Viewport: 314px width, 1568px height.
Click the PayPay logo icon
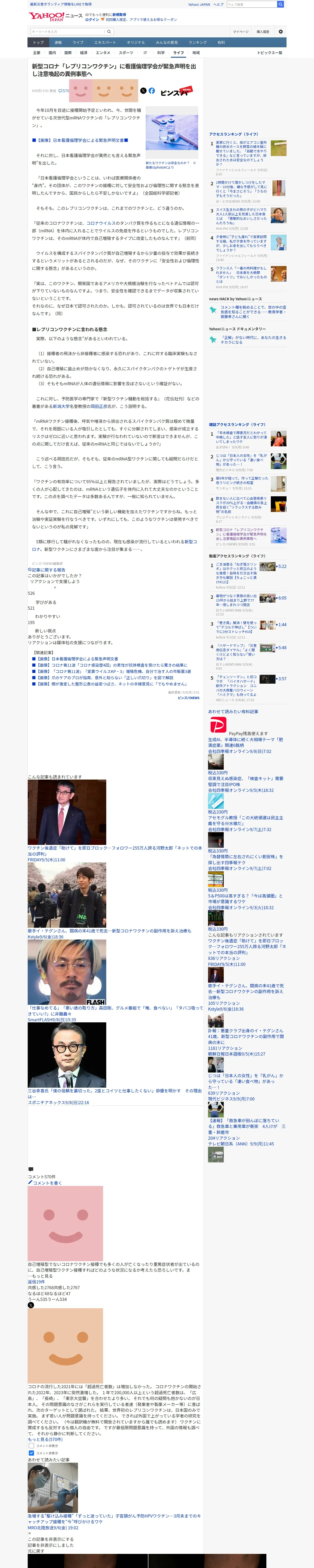[218, 724]
